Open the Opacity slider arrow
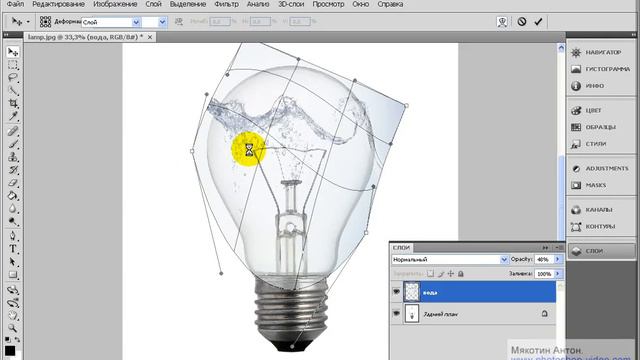The height and width of the screenshot is (360, 640). click(558, 259)
